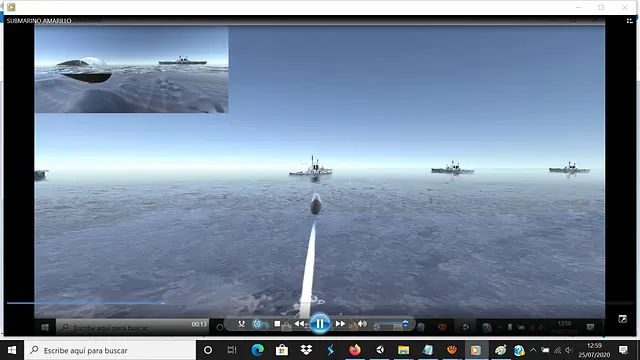Open Microsoft Store from the taskbar

282,350
